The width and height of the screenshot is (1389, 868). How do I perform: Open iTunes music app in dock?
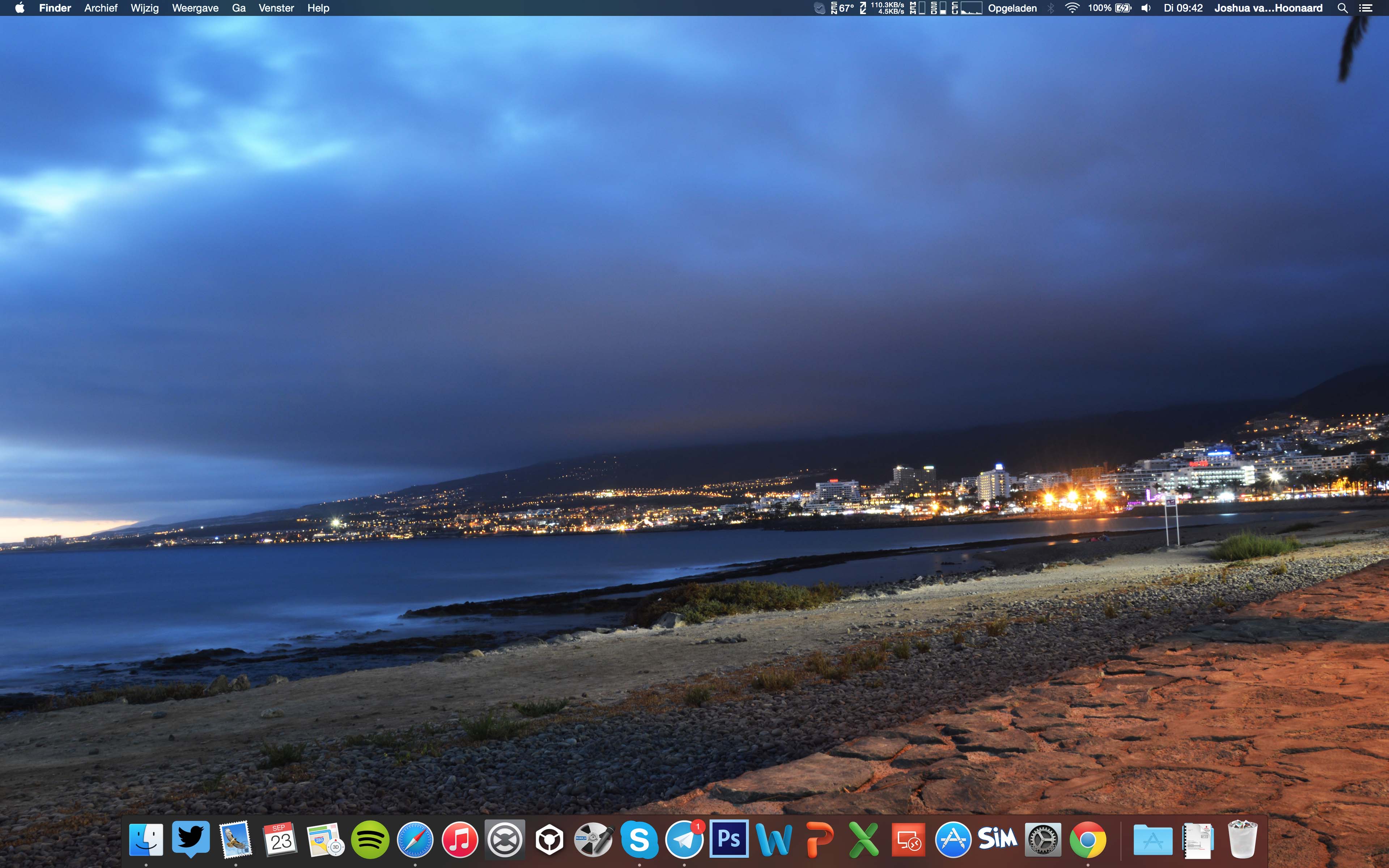460,840
